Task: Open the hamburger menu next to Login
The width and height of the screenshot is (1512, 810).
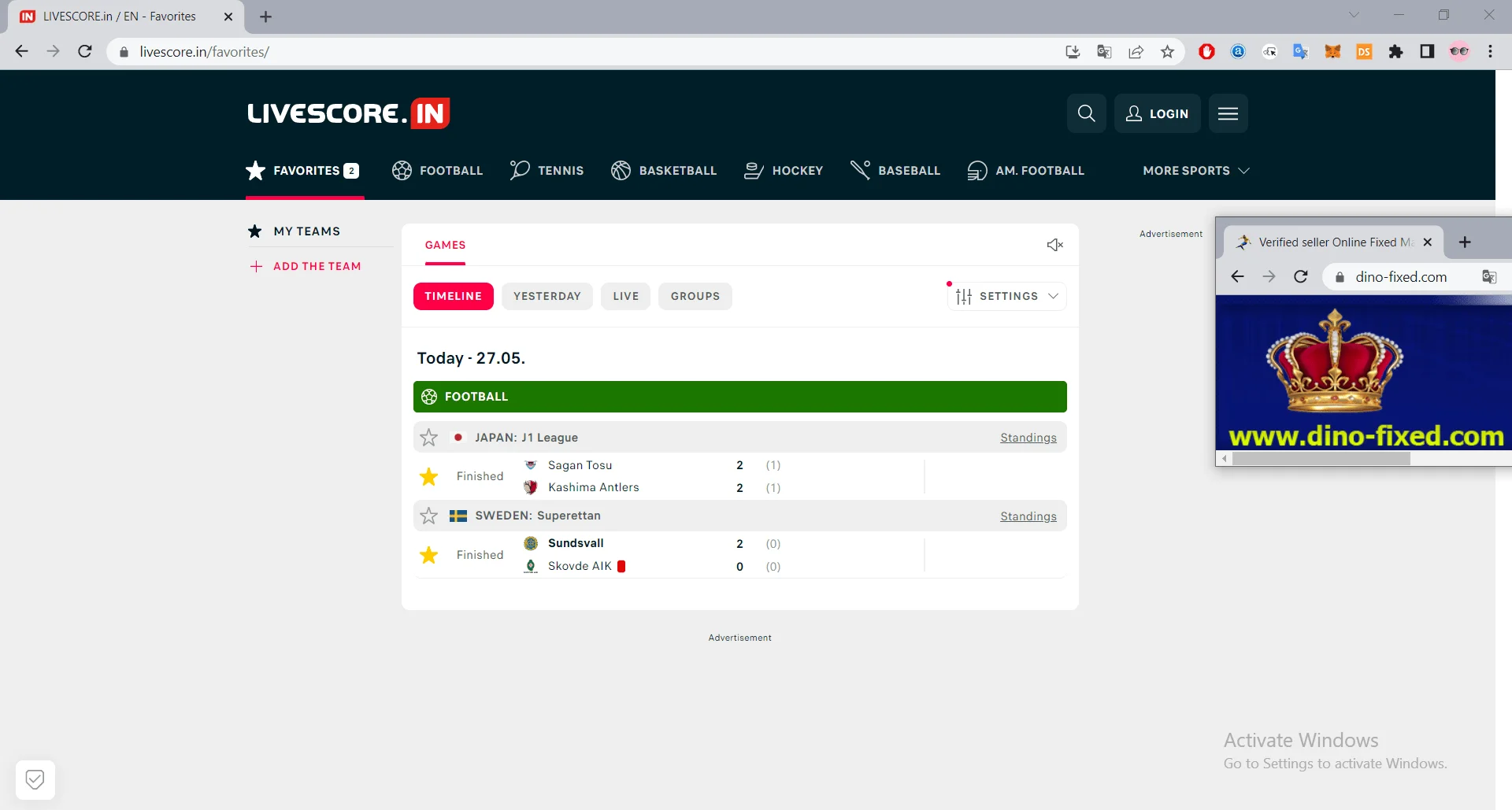Action: pyautogui.click(x=1228, y=113)
